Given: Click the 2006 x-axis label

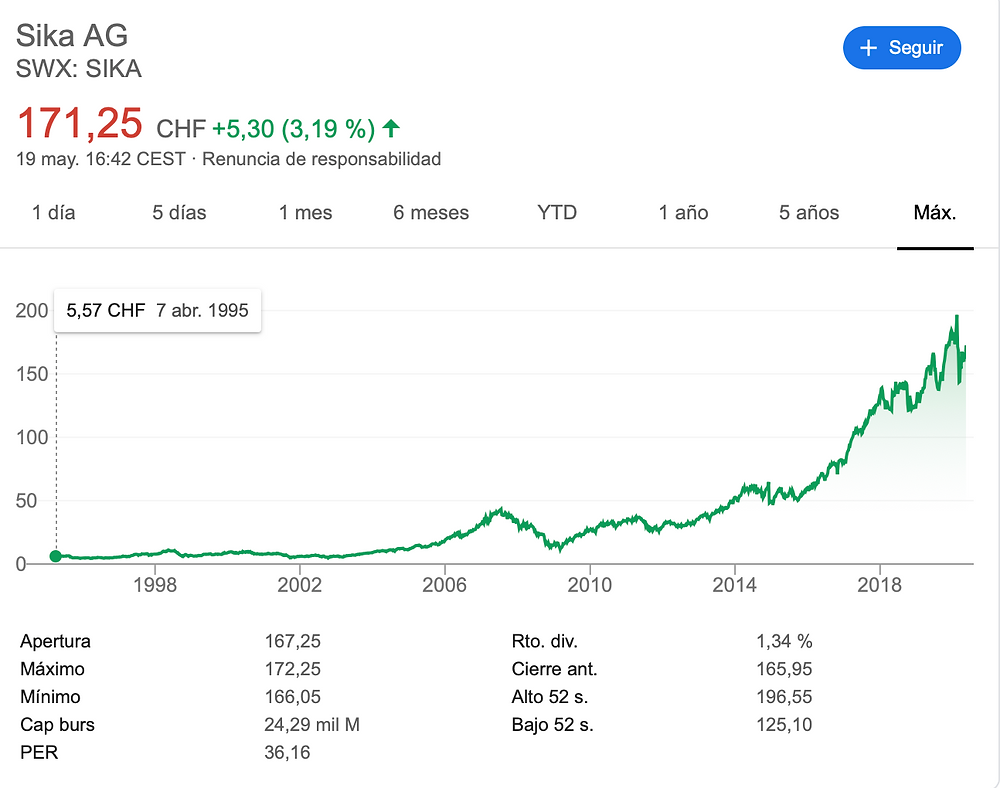Looking at the screenshot, I should (445, 585).
